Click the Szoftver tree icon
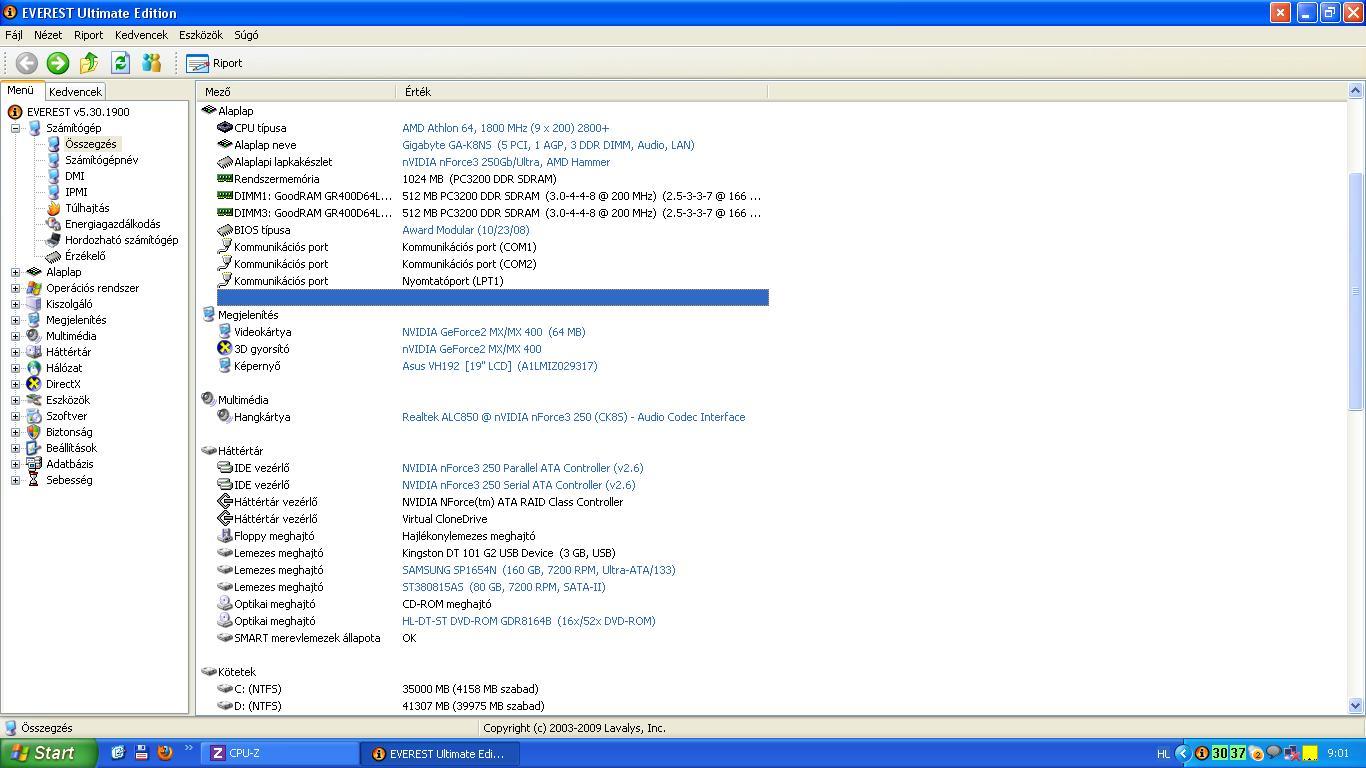1366x768 pixels. pos(34,416)
